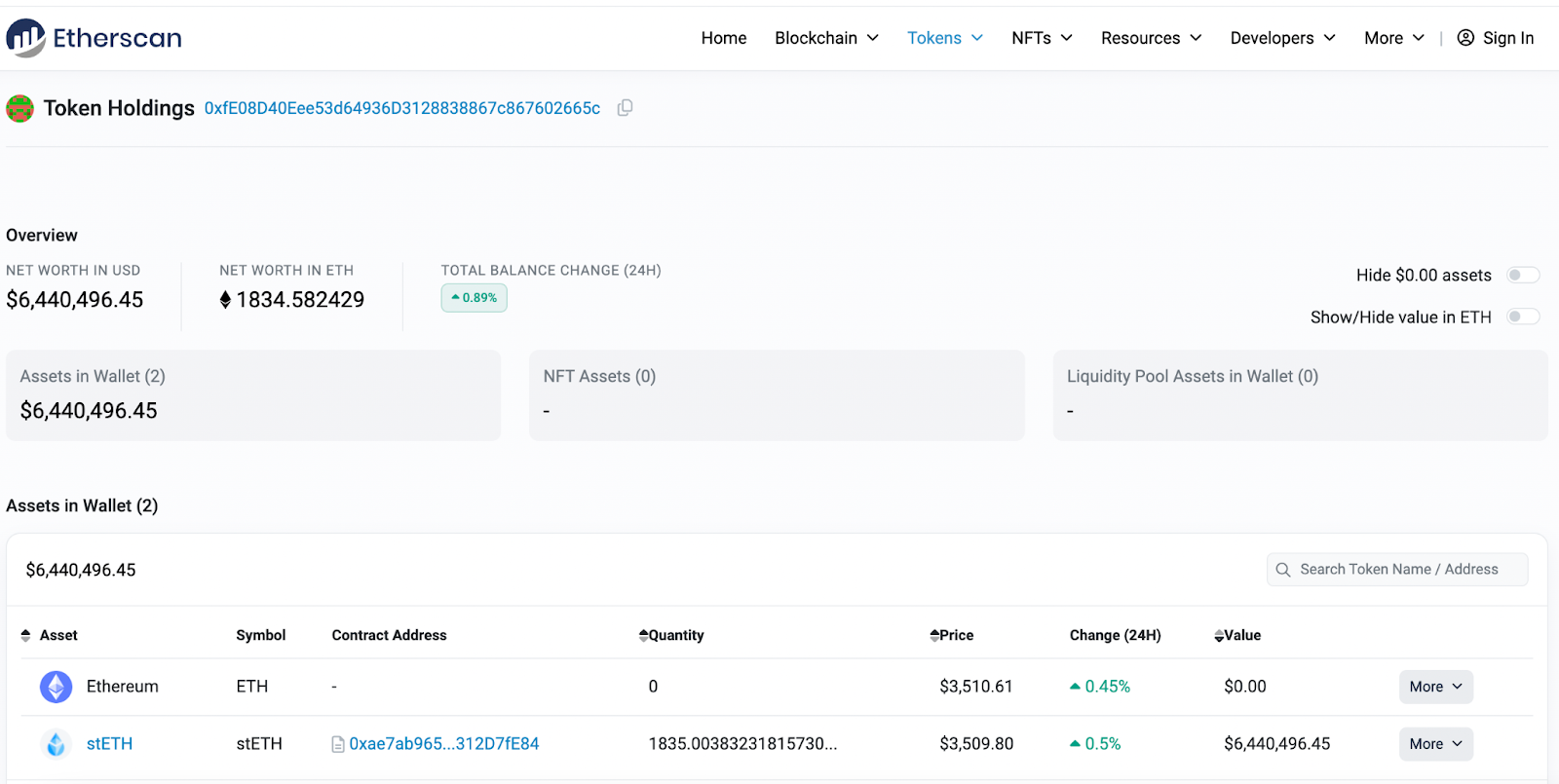Image resolution: width=1559 pixels, height=784 pixels.
Task: Open contract address 0xae7ab965...312D7fE84
Action: point(444,744)
